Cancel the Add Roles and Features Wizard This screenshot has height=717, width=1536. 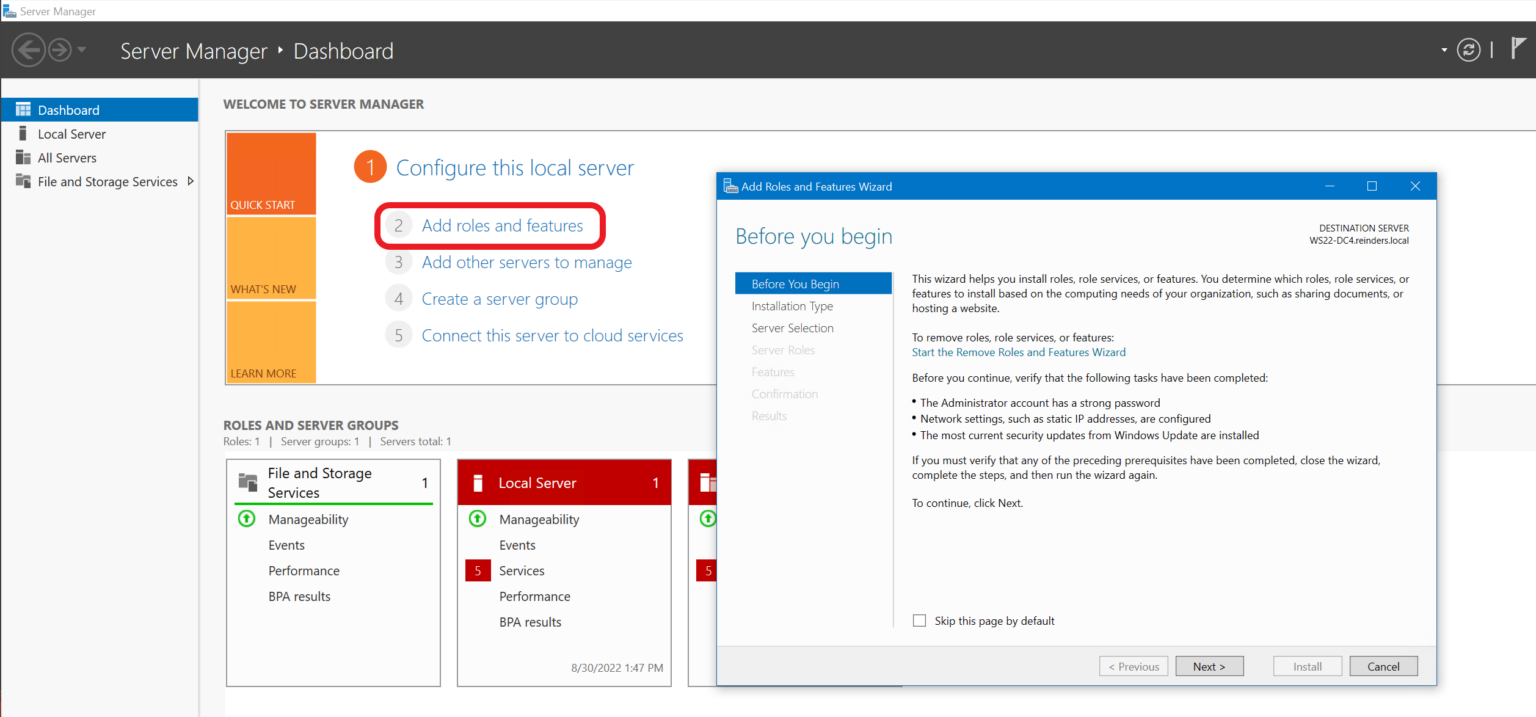click(x=1383, y=665)
